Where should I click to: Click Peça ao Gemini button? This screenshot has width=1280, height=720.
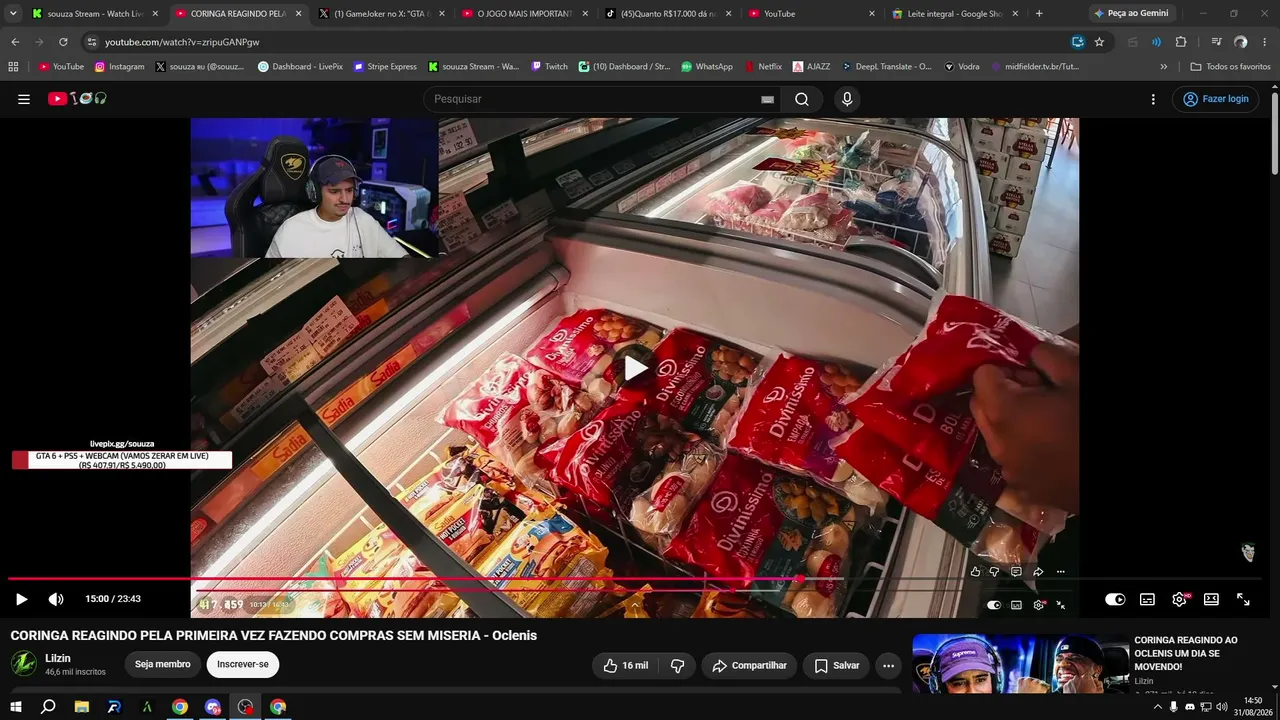(1131, 14)
